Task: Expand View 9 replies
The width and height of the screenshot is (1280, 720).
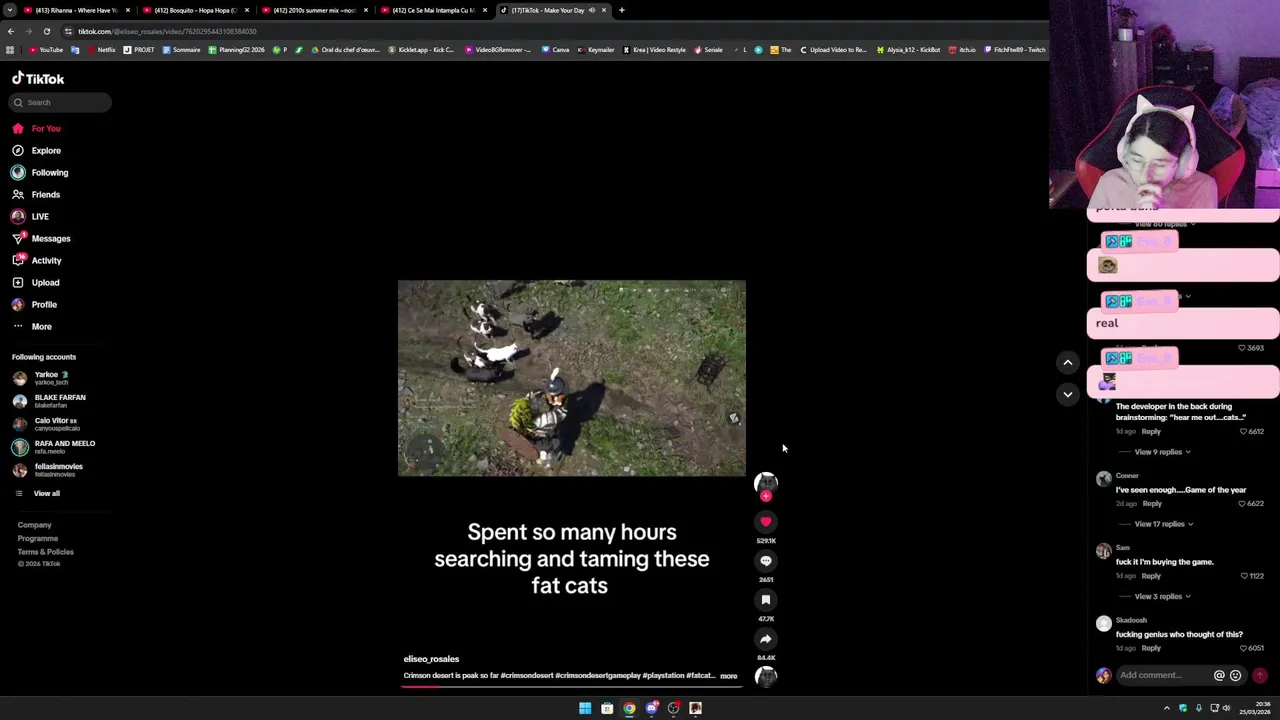Action: click(1162, 452)
